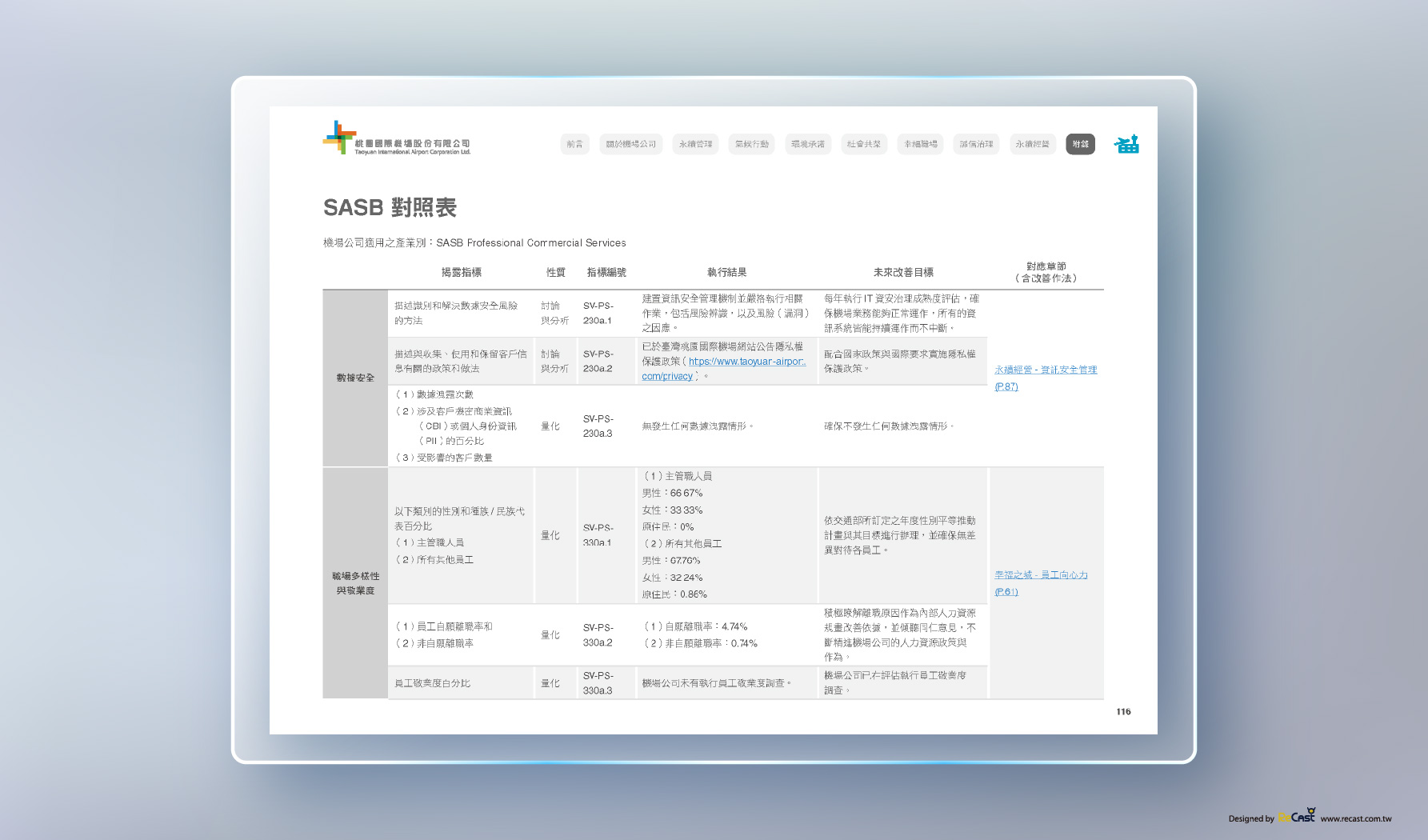Image resolution: width=1428 pixels, height=840 pixels.
Task: Select the highlighted 附錄 tab
Action: [1080, 144]
